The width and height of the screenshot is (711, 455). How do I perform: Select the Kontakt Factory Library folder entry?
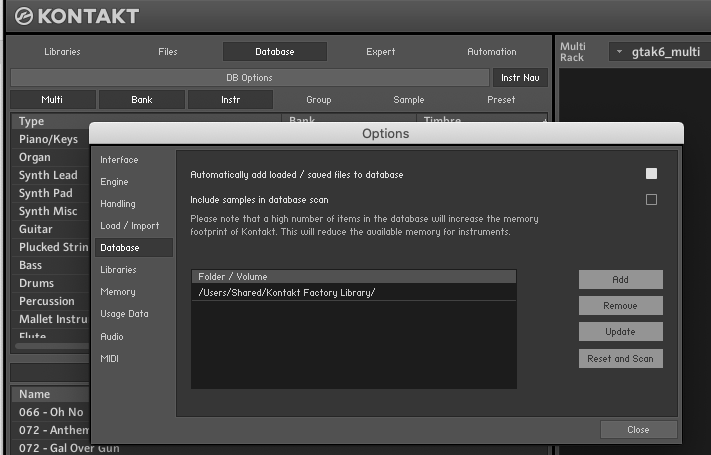point(353,292)
